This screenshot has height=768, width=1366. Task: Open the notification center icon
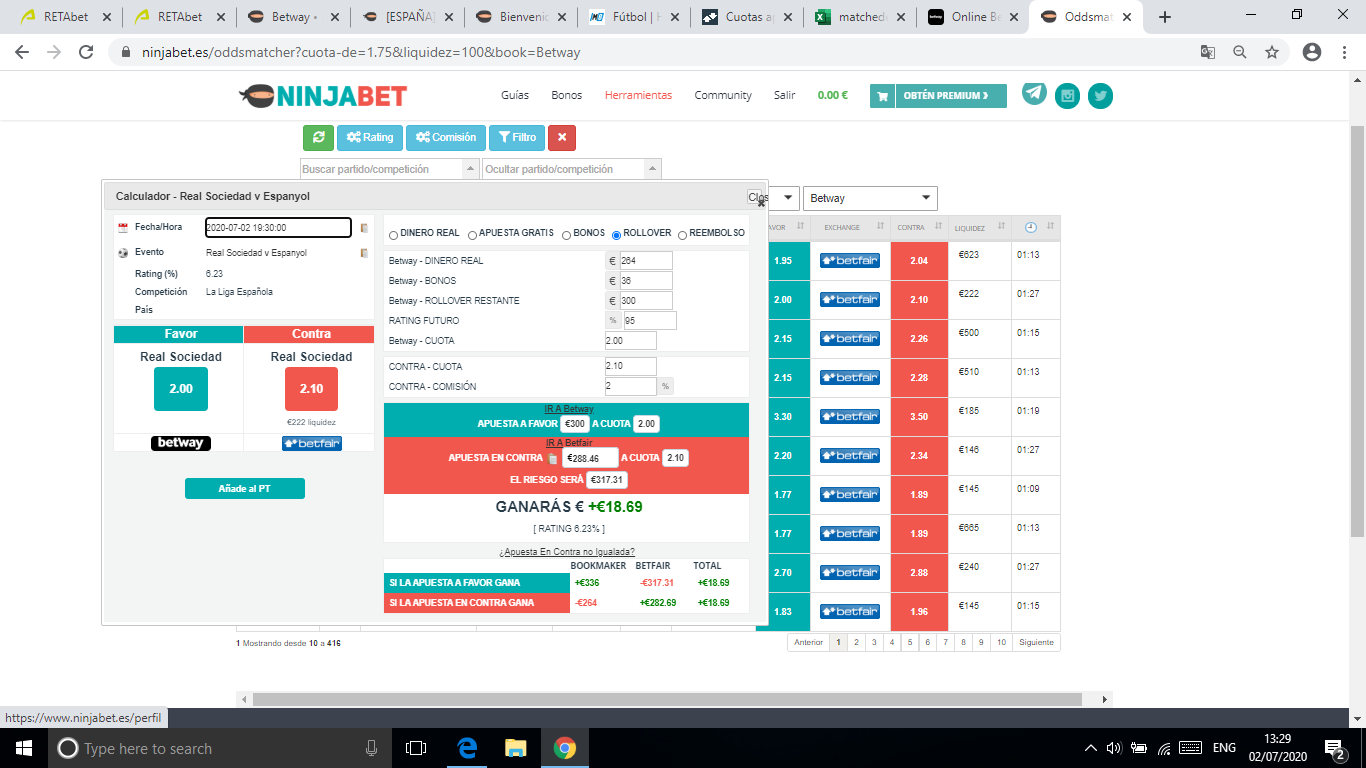pos(1334,748)
